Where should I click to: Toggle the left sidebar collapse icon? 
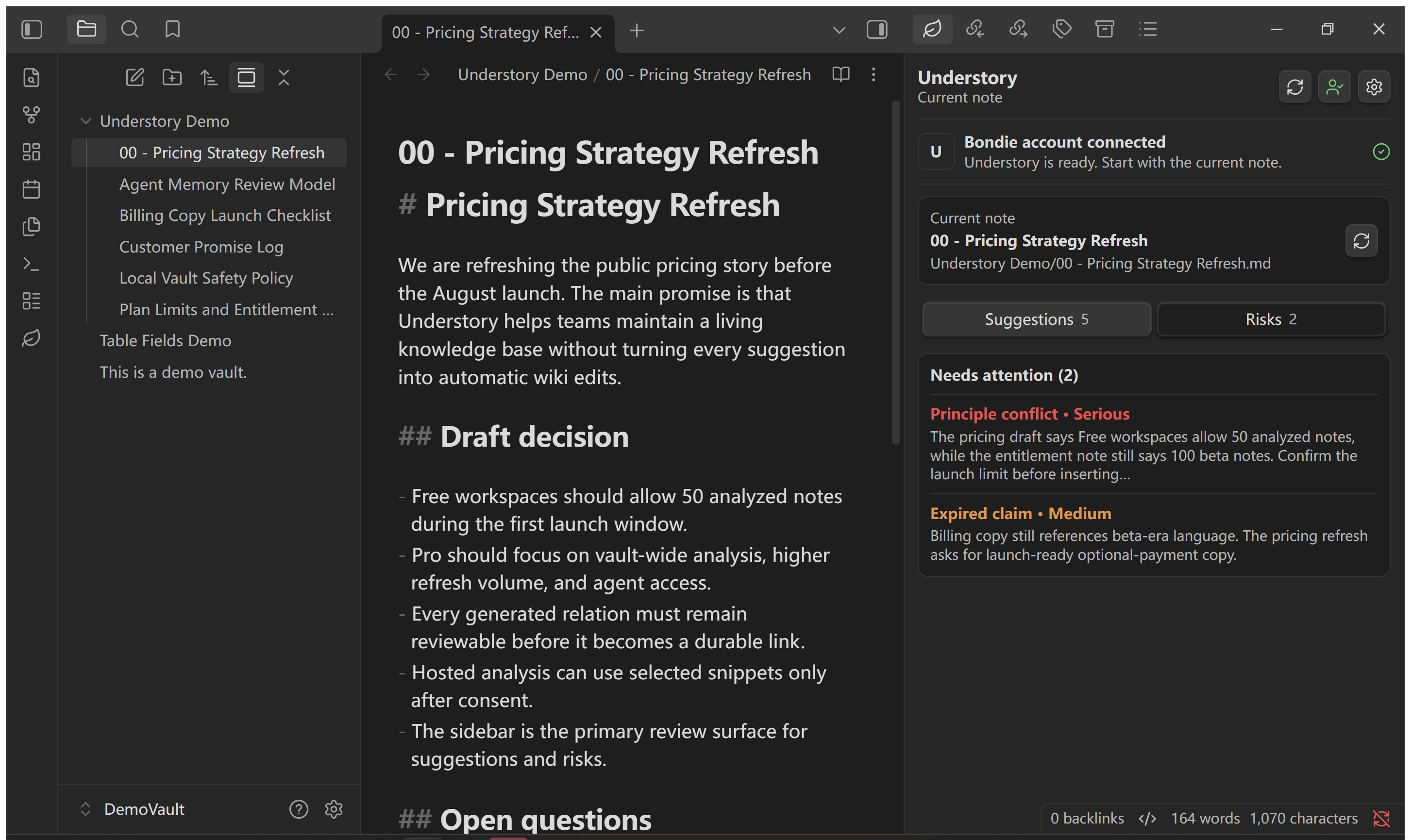tap(32, 30)
